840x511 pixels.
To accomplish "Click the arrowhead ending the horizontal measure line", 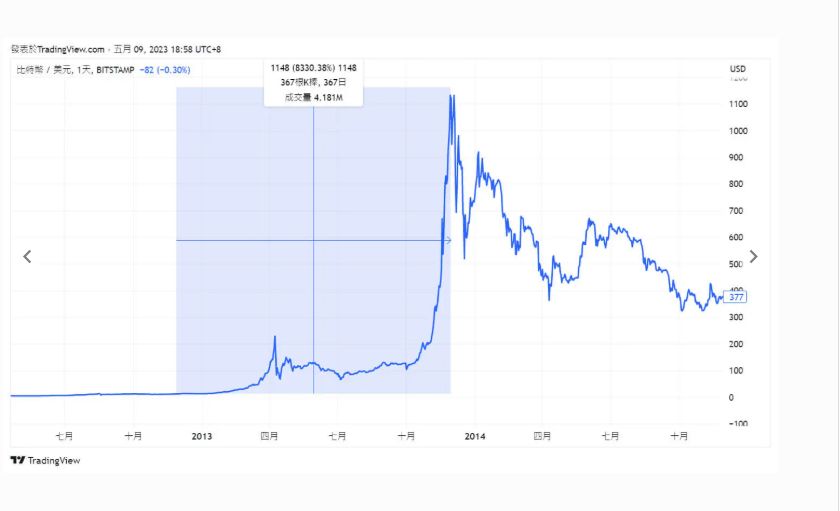I will pyautogui.click(x=448, y=240).
